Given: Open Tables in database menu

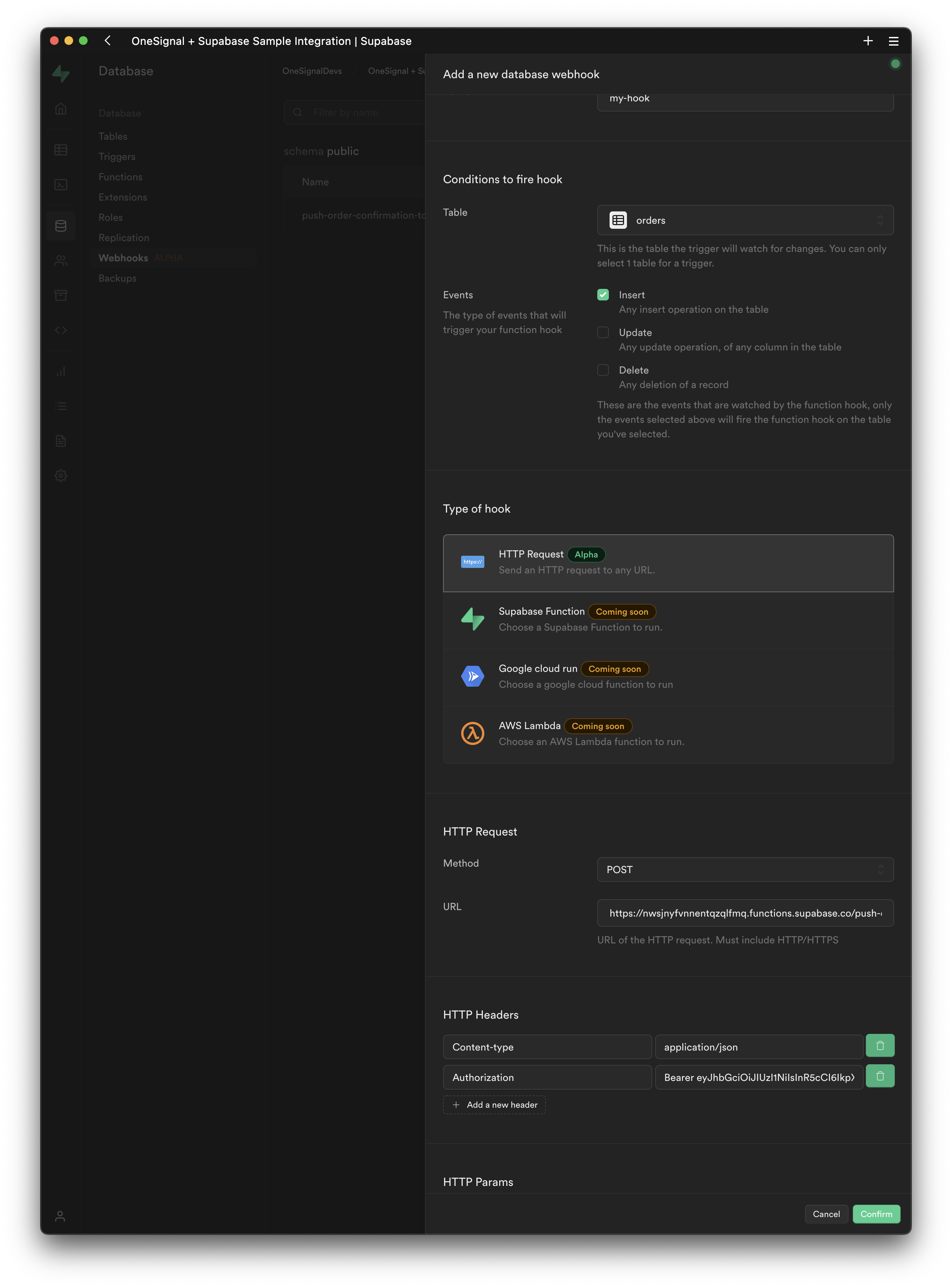Looking at the screenshot, I should click(x=113, y=136).
